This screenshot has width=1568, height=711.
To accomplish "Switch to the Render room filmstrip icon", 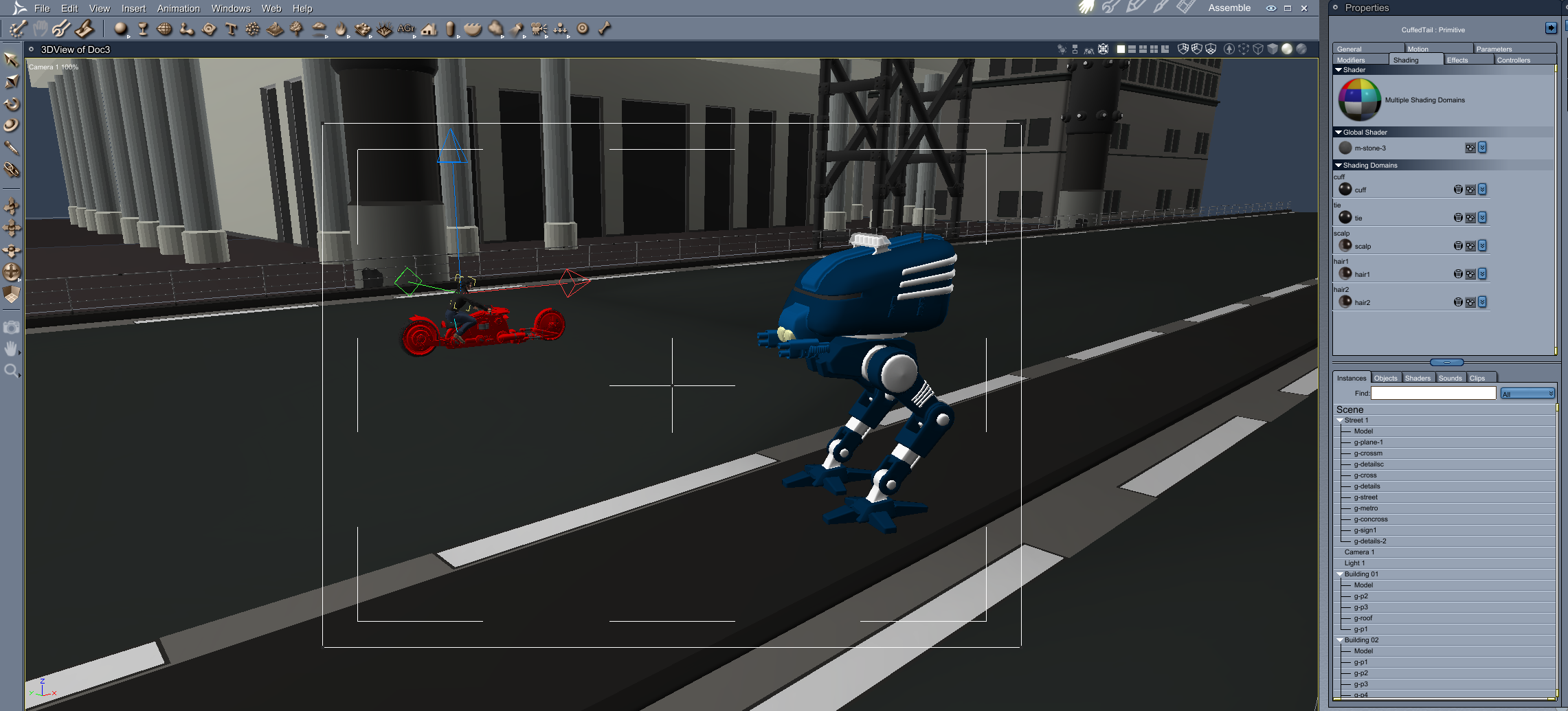I will (x=1186, y=8).
